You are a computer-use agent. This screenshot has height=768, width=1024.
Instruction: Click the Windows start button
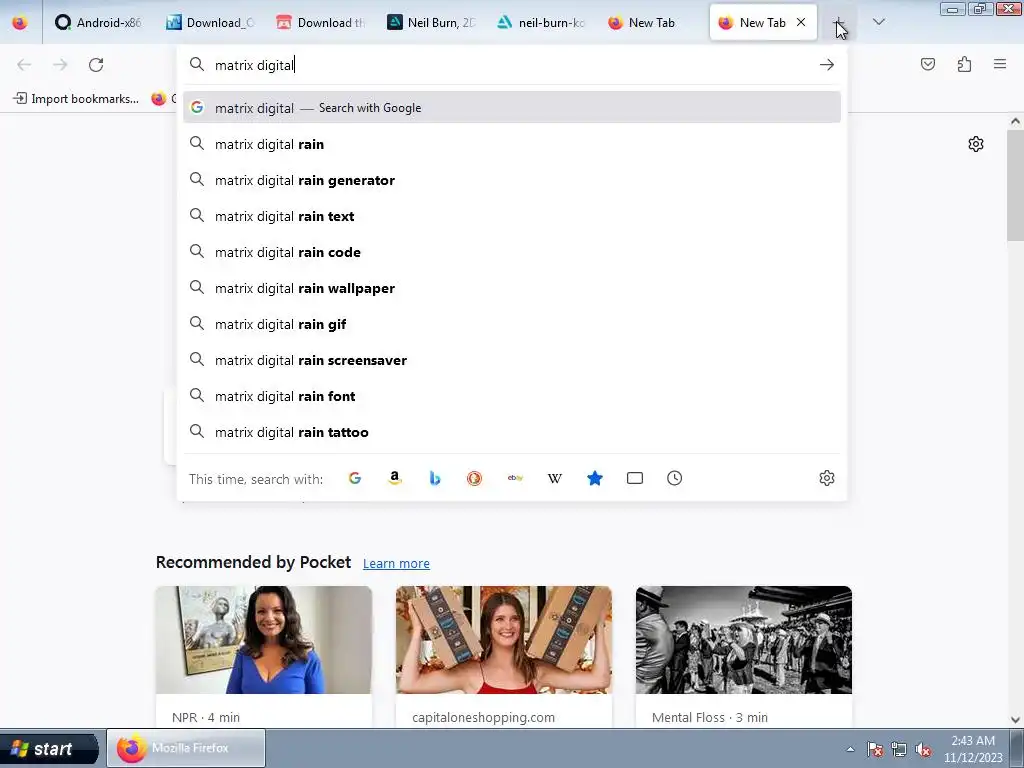49,748
